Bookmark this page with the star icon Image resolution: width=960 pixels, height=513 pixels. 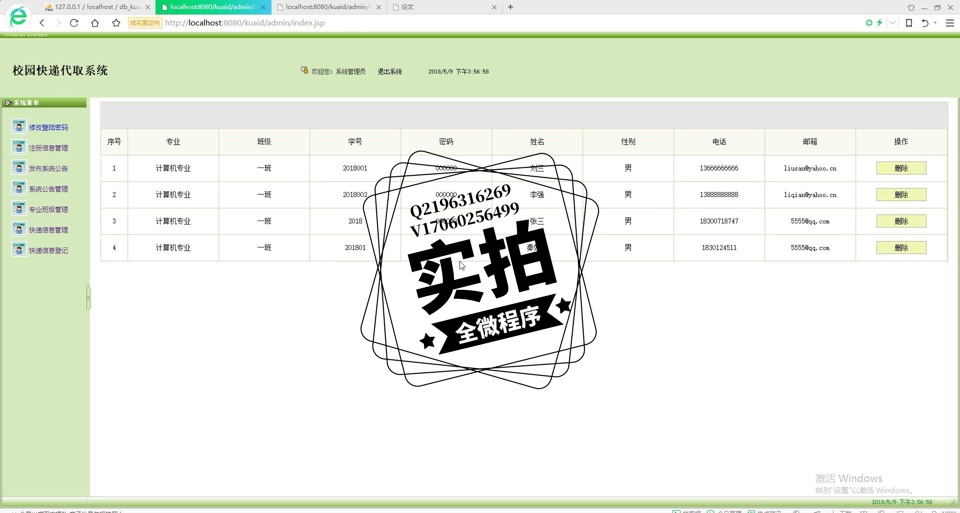point(116,23)
